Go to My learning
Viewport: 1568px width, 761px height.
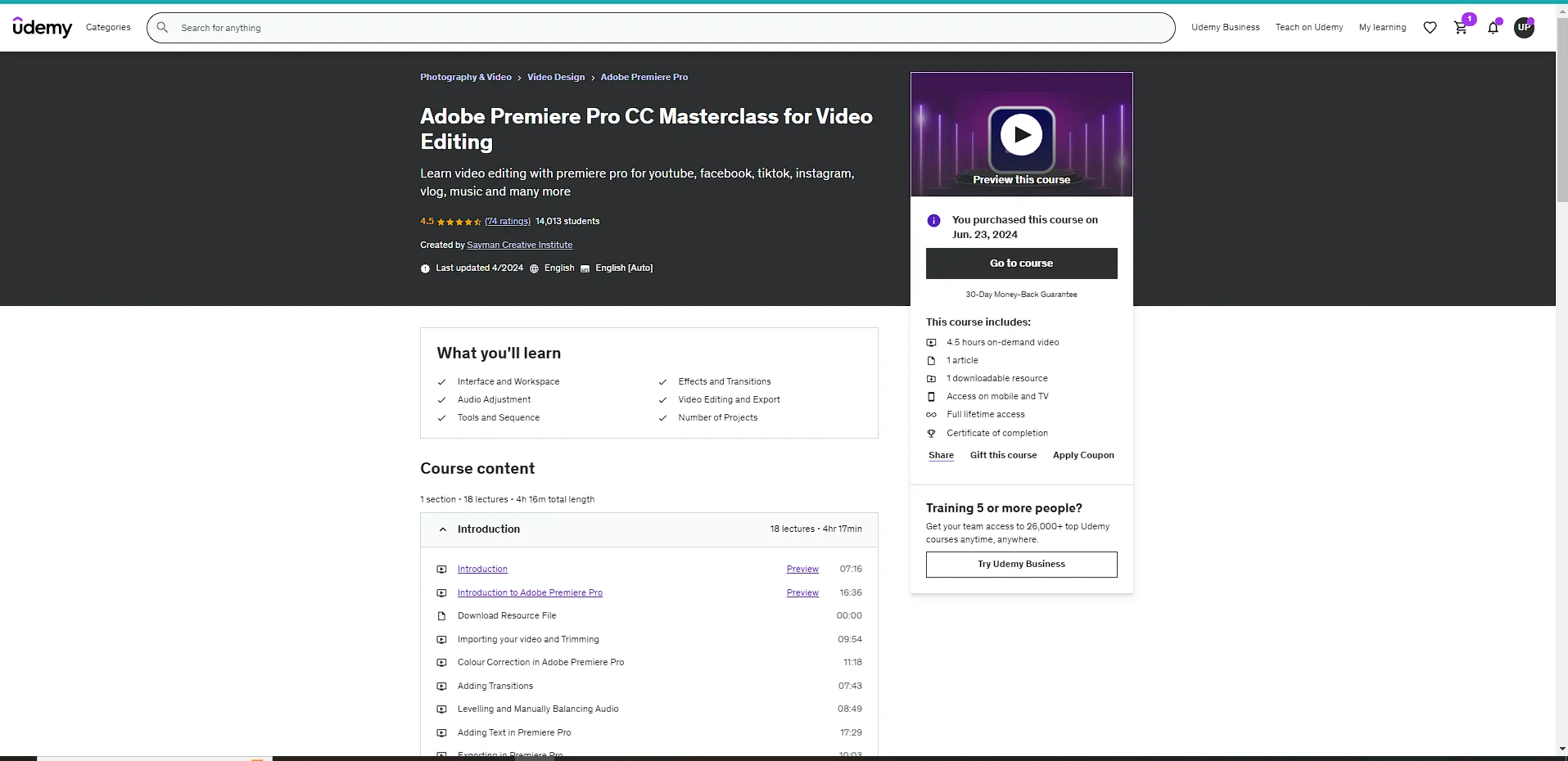(x=1382, y=27)
